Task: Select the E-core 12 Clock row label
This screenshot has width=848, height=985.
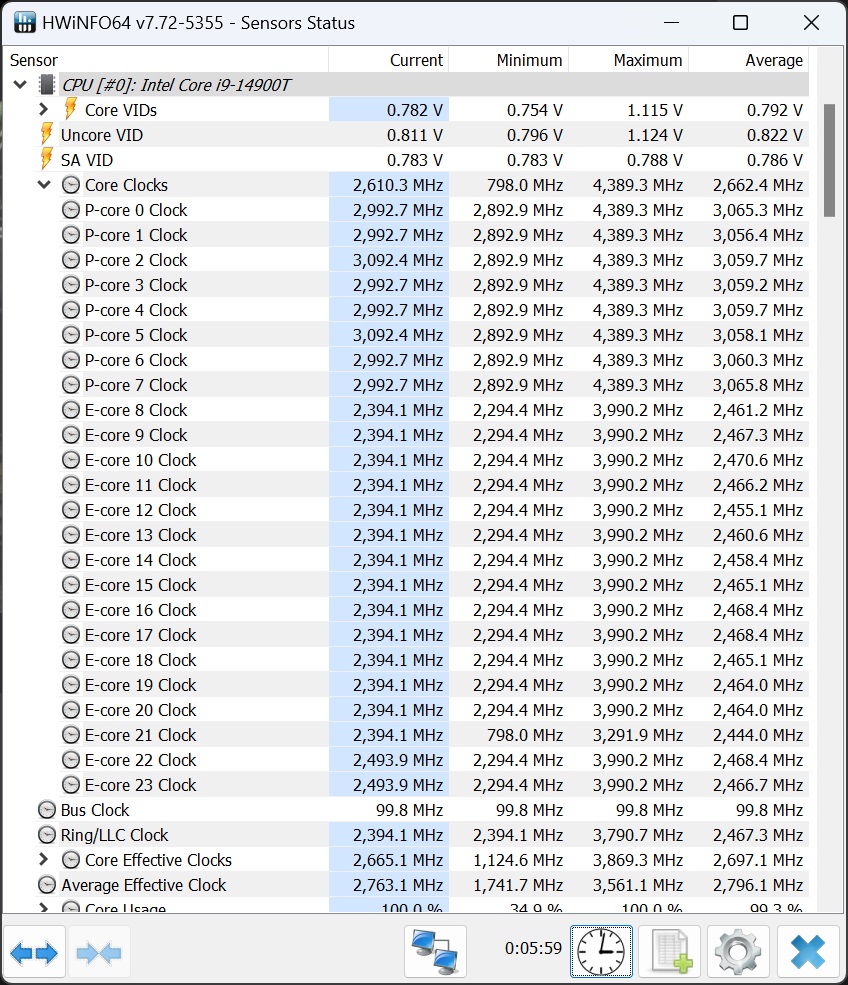Action: tap(141, 509)
